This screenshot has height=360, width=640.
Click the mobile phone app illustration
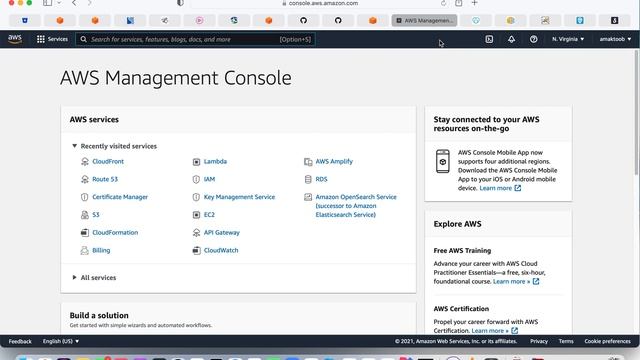coord(442,161)
